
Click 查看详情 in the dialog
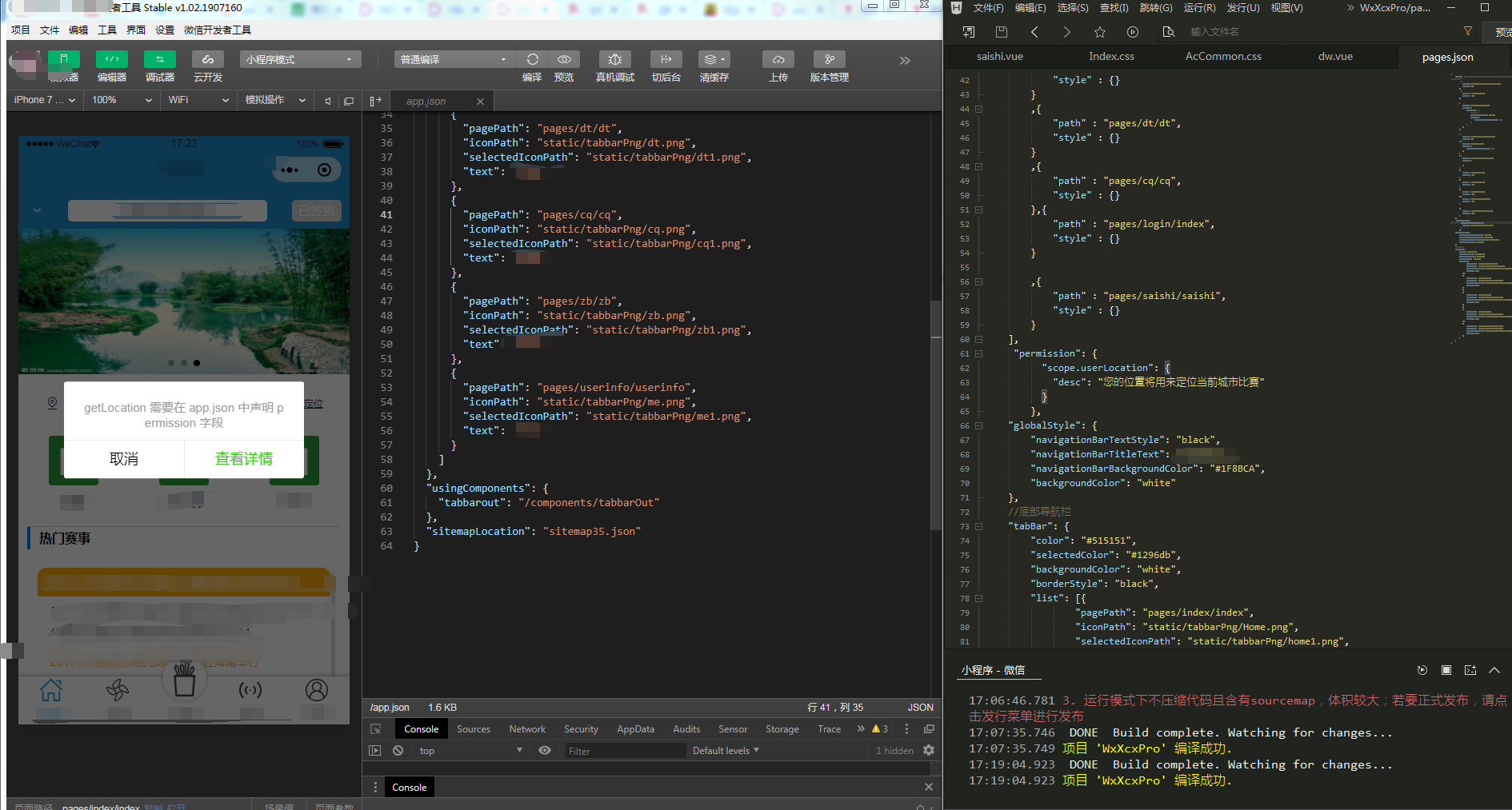244,459
